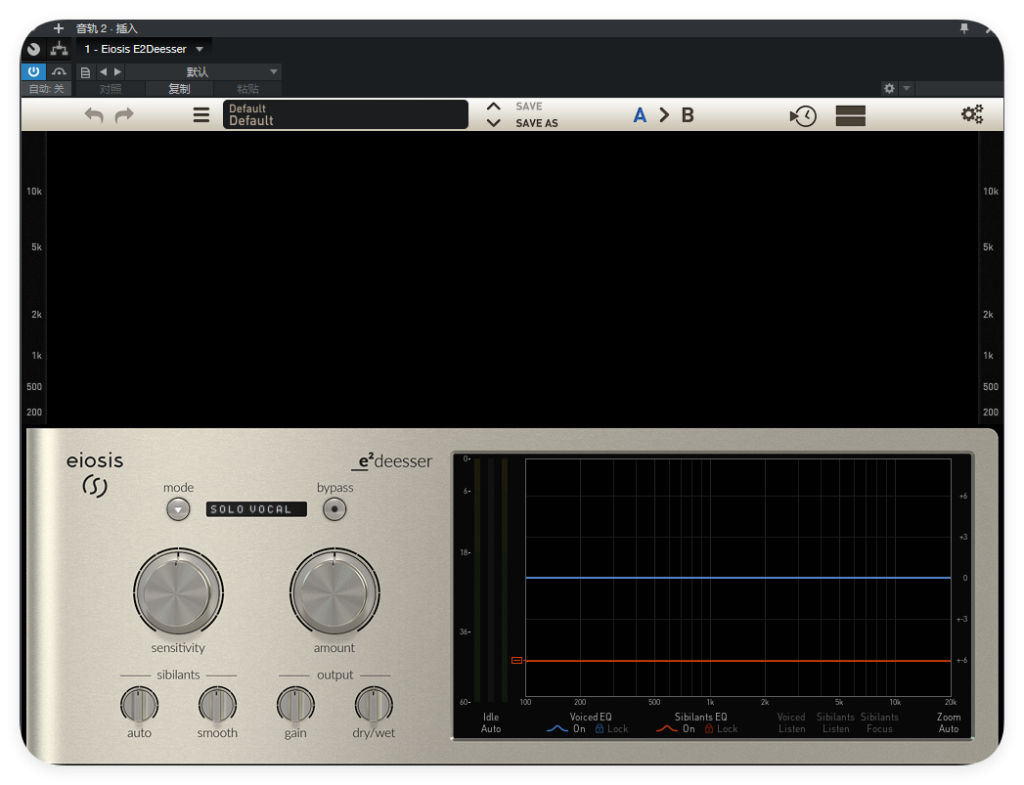Click the large sensitivity knob
Image resolution: width=1024 pixels, height=785 pixels.
tap(178, 592)
